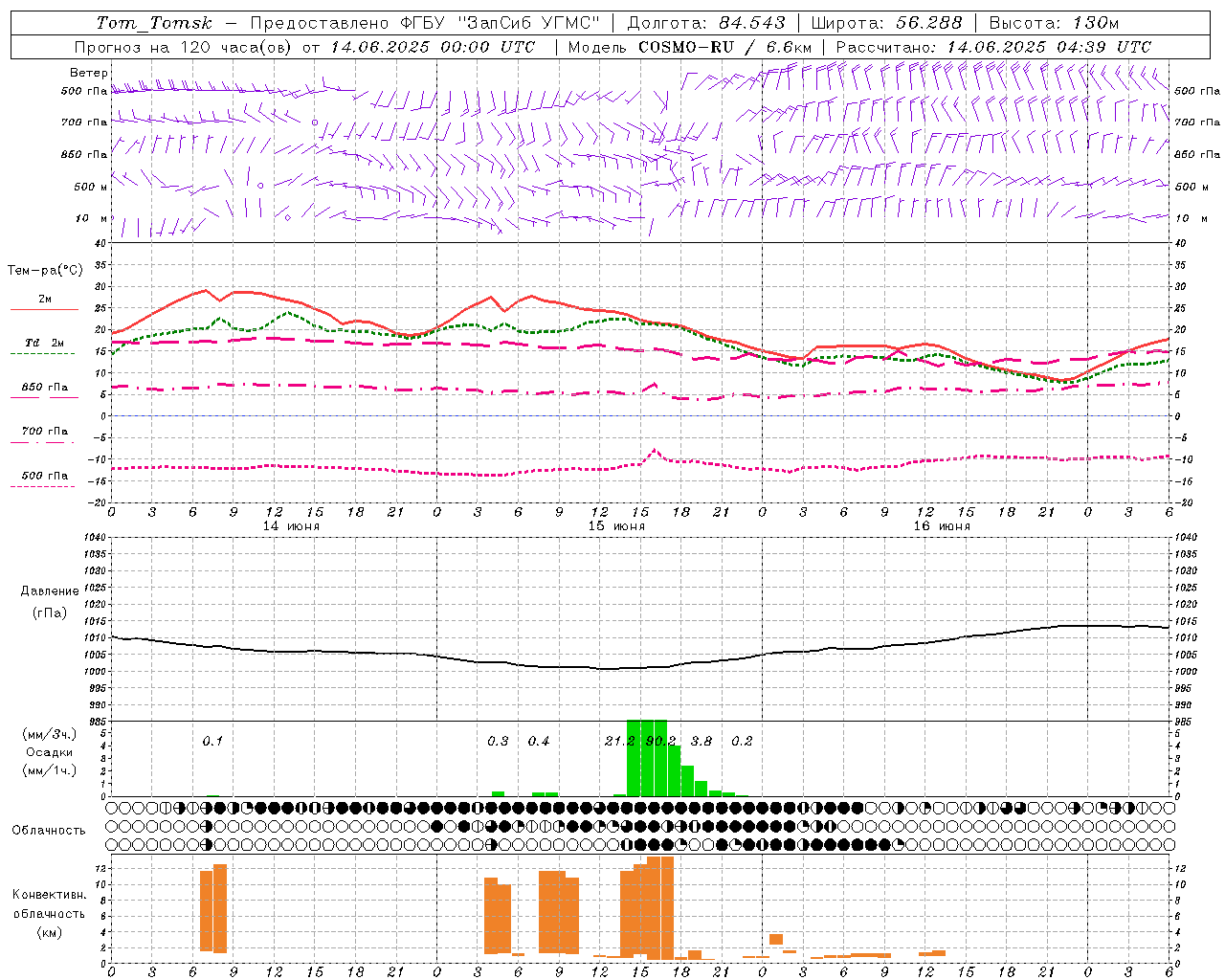Click the computed time "14.06.2025 04:39 UTC"

[x=1049, y=47]
